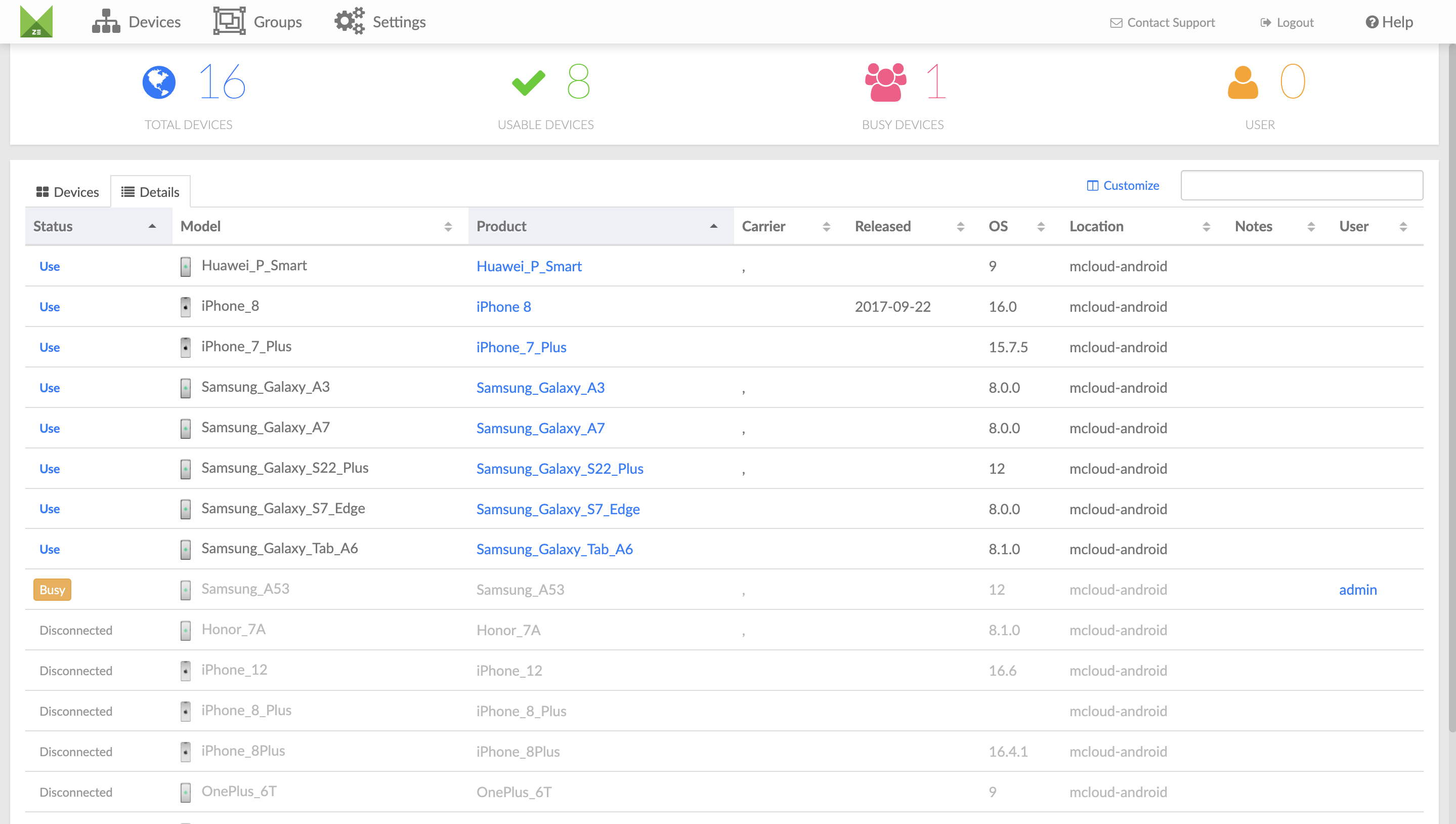Click the Disconnected status for Honor_7A

(76, 631)
